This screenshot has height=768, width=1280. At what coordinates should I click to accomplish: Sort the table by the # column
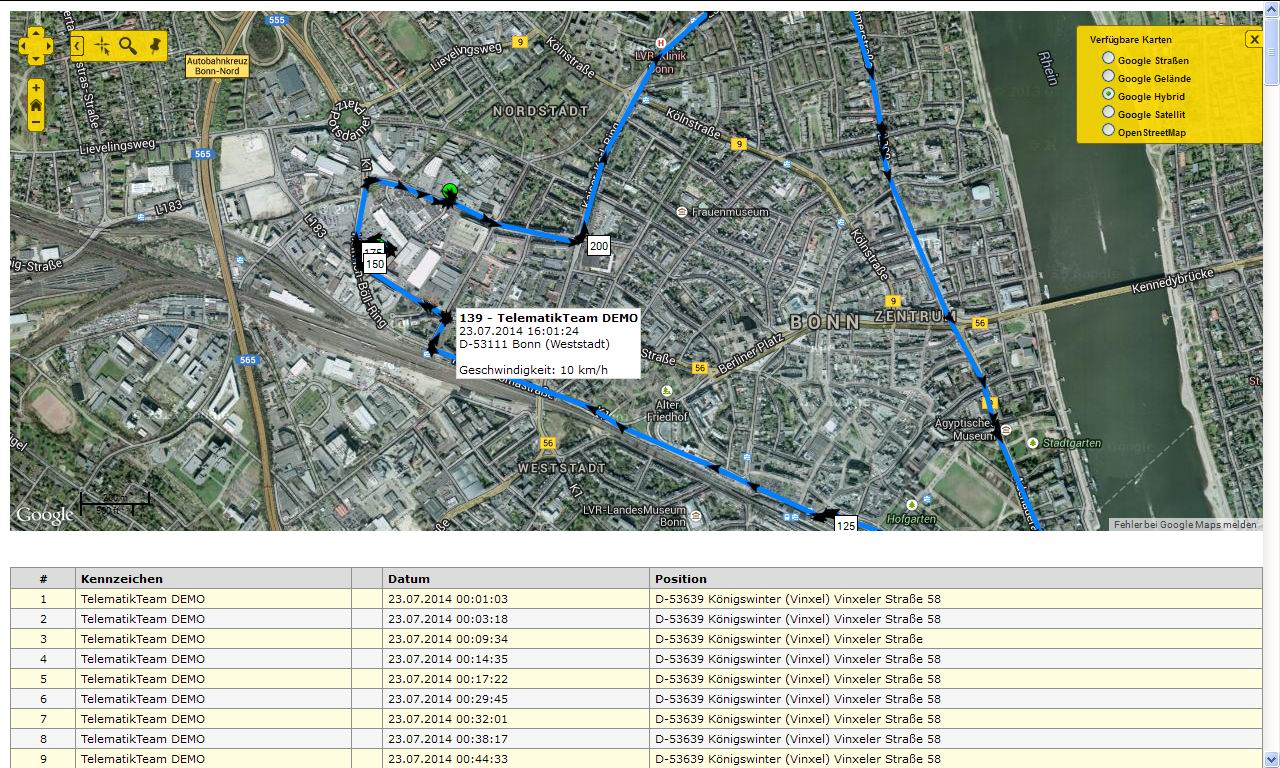coord(43,578)
